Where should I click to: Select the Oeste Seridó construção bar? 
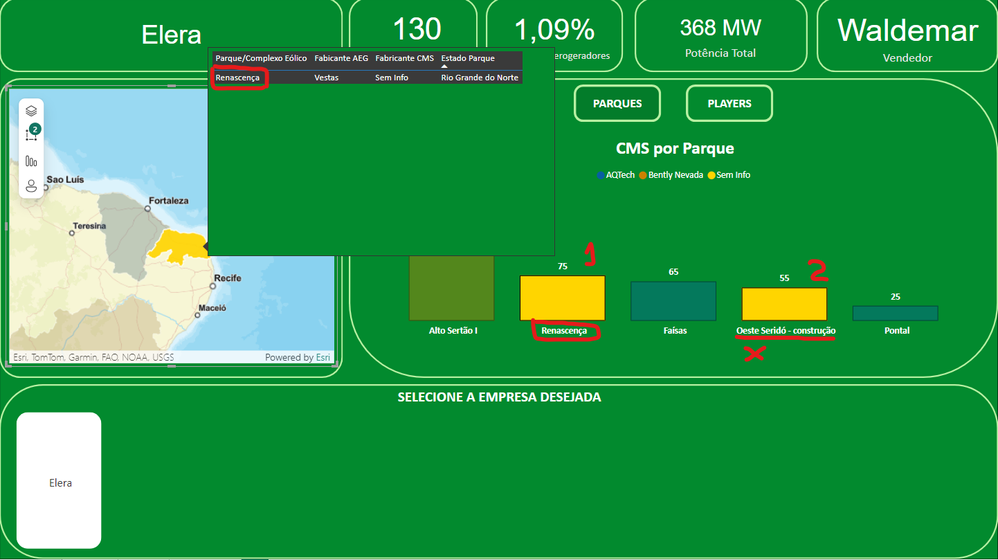pos(784,304)
